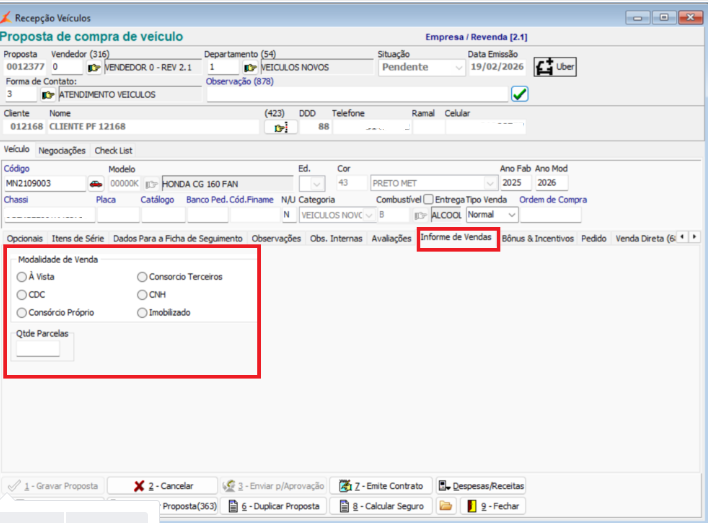Open Opcionais tab
Viewport: 708px width, 523px height.
pos(25,238)
